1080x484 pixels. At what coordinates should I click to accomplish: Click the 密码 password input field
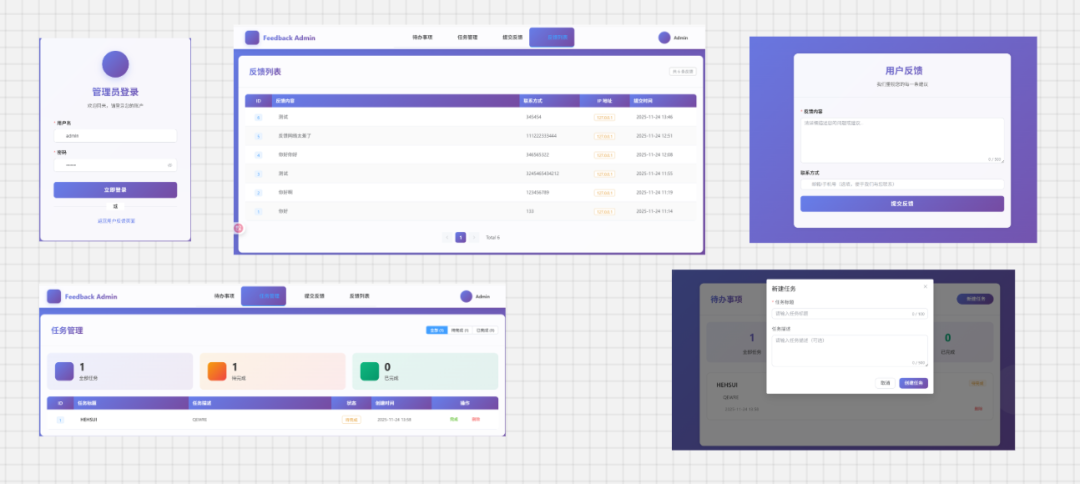115,165
